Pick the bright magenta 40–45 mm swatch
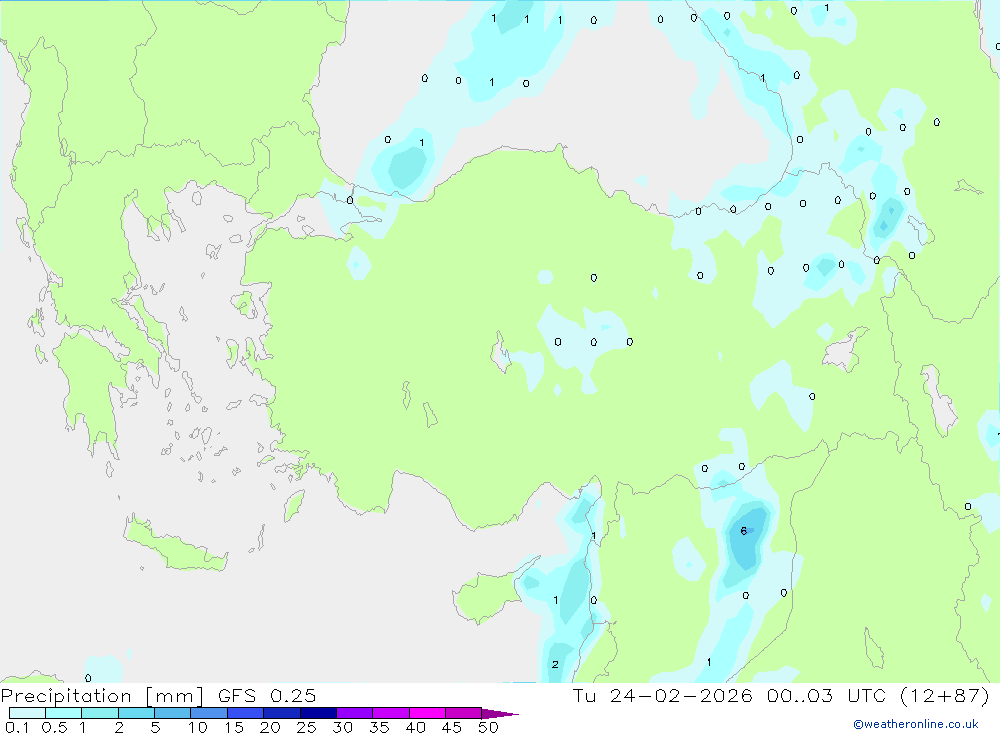Screen dimensions: 1000x733 point(427,713)
